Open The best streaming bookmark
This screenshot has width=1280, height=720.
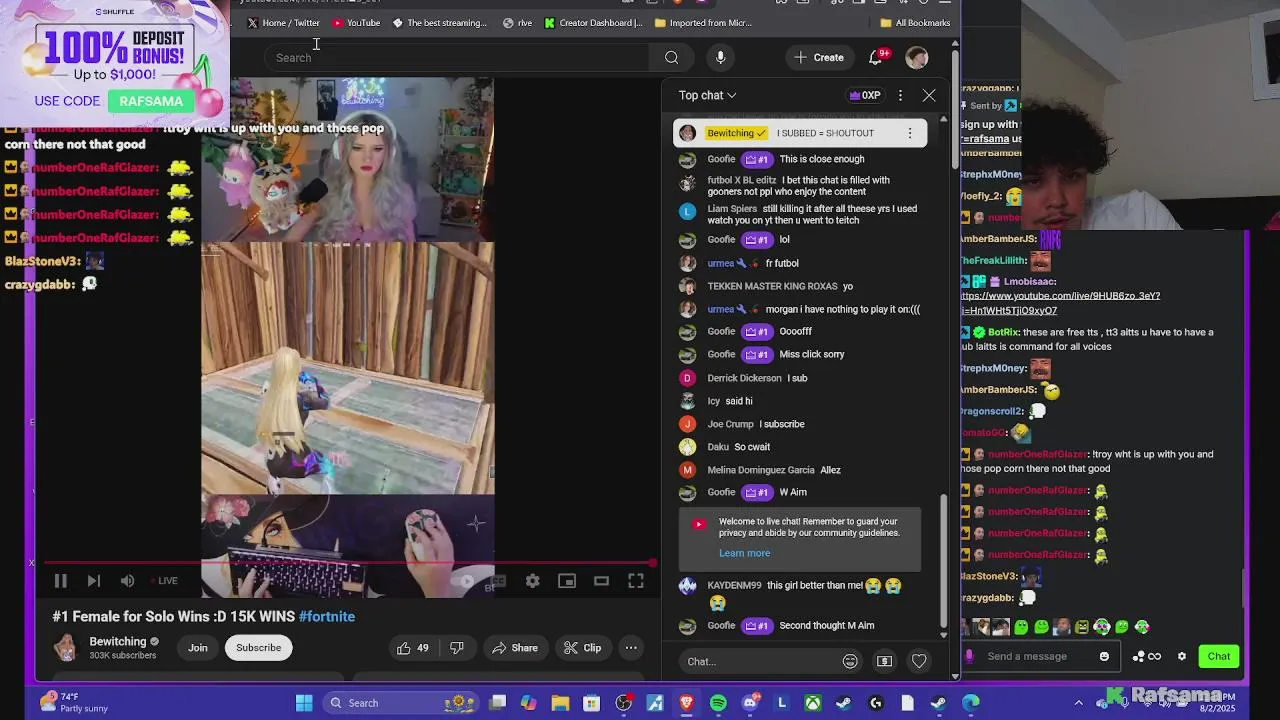click(x=440, y=23)
